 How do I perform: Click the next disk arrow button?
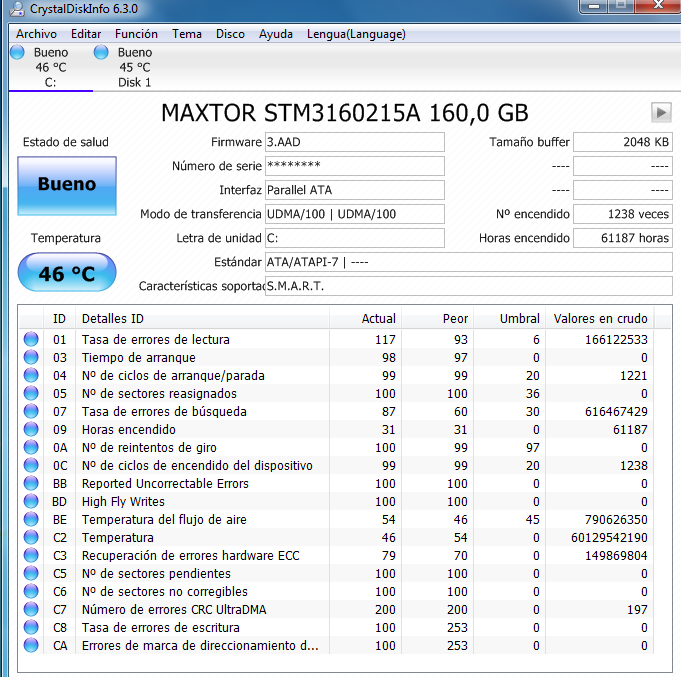coord(660,112)
